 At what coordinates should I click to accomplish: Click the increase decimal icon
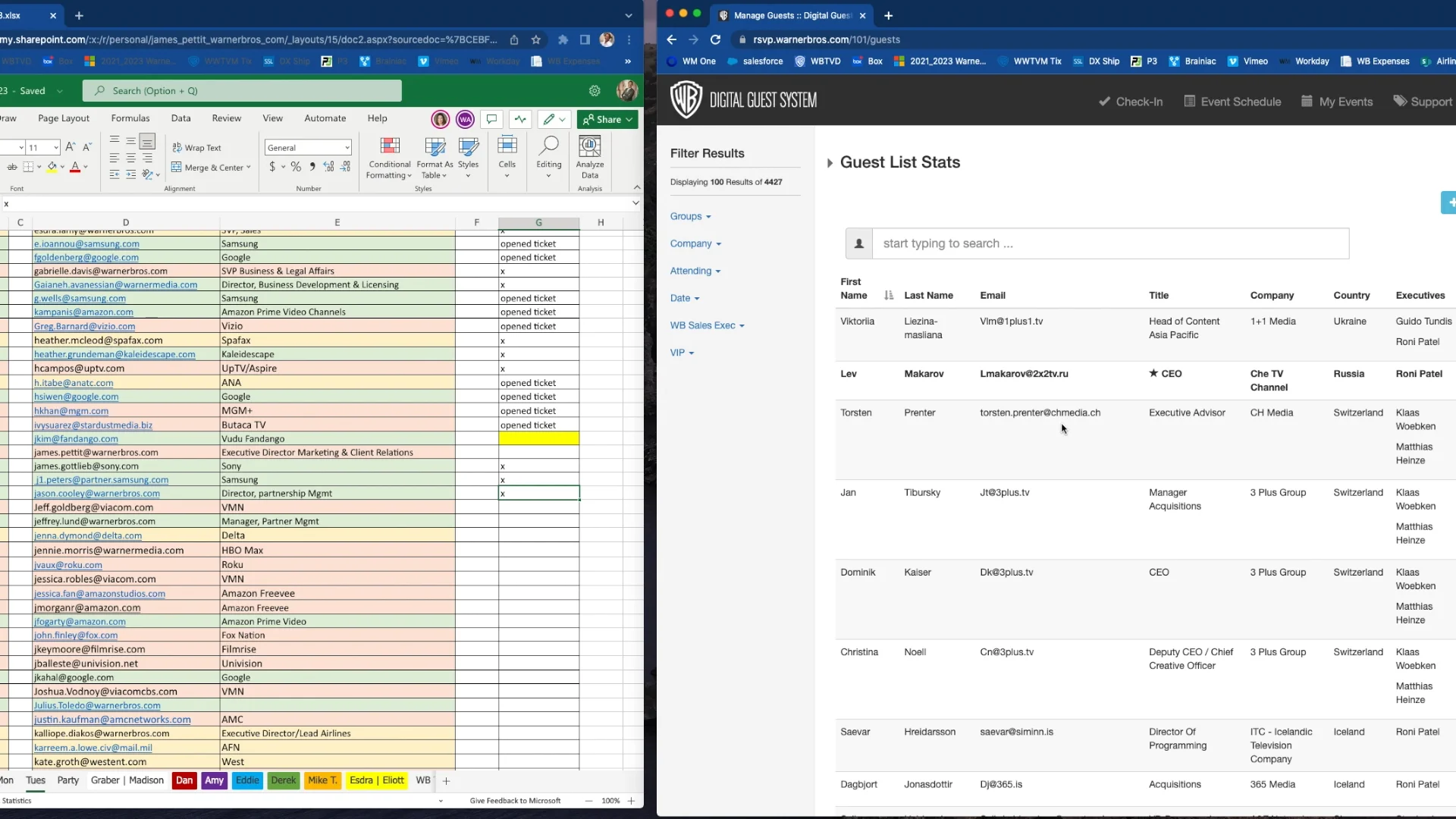click(x=328, y=167)
